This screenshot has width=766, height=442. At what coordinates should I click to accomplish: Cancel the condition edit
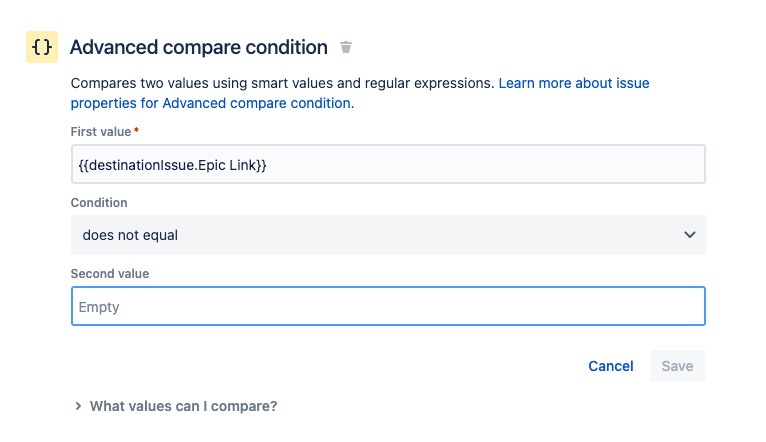click(x=611, y=366)
